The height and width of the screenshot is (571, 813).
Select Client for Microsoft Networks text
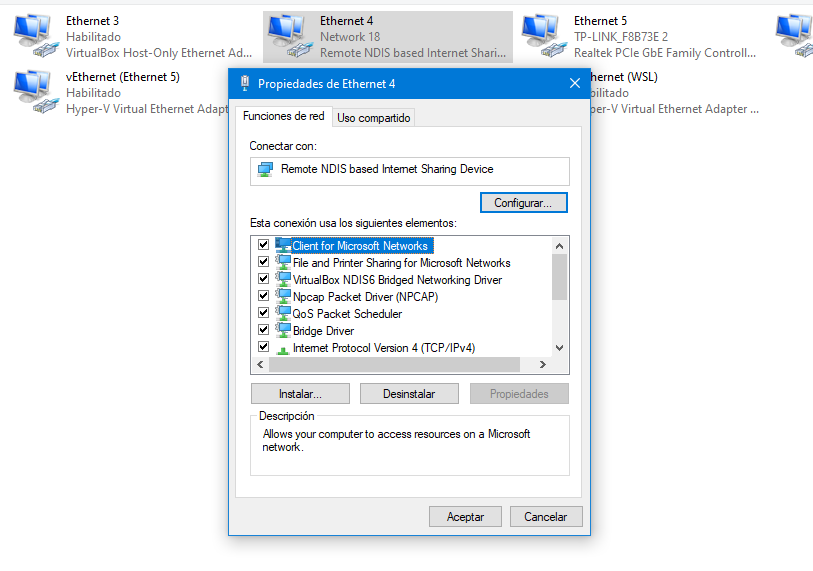click(x=360, y=246)
